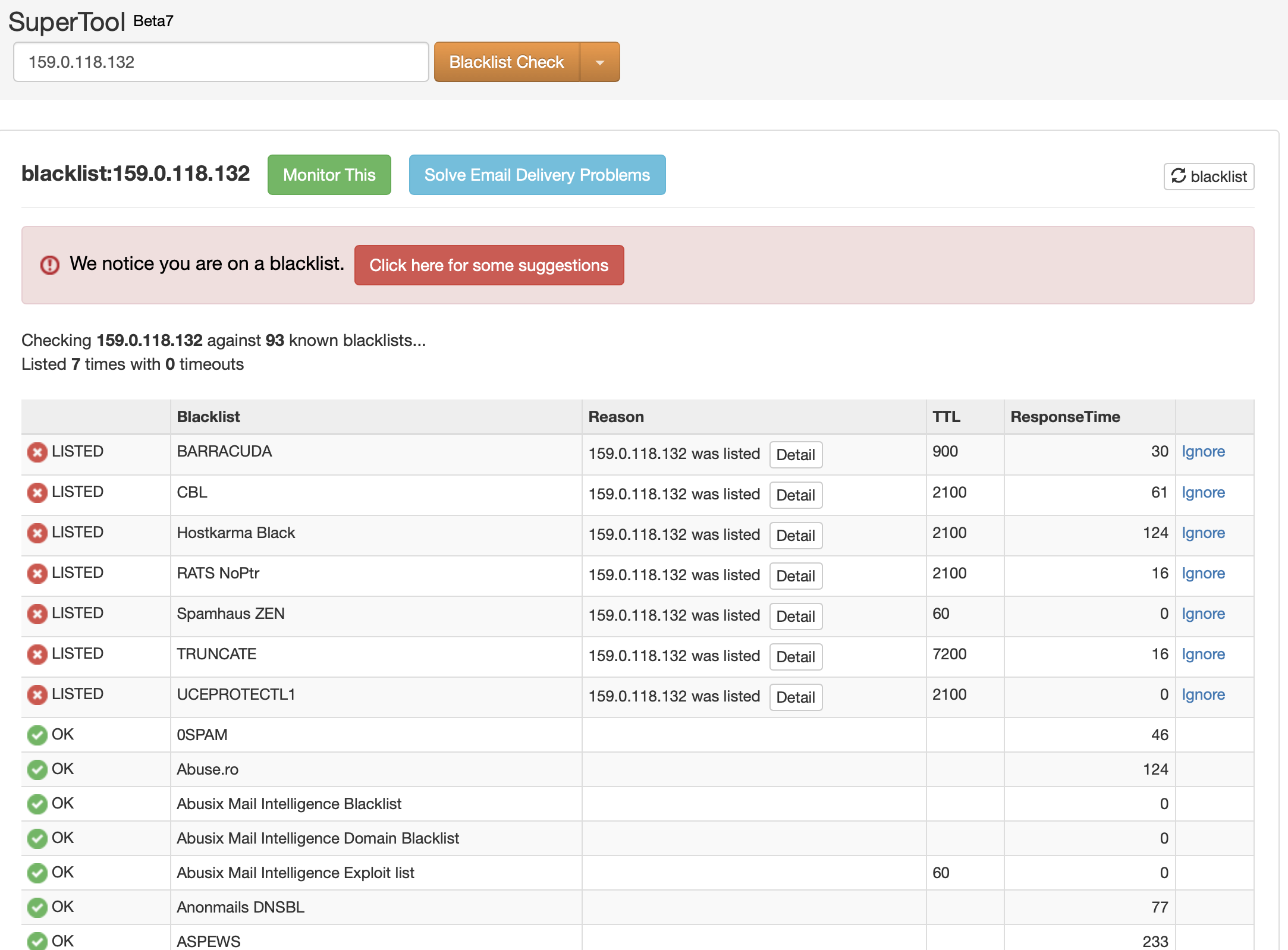
Task: Open Detail for the TRUNCATE listing
Action: click(796, 657)
